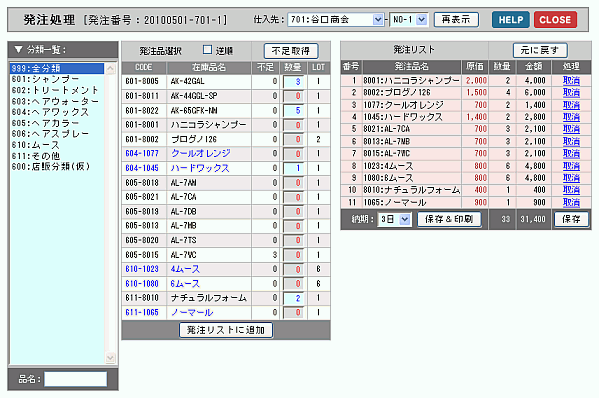The image size is (599, 398).
Task: Click the CODE column header
Action: click(x=144, y=68)
